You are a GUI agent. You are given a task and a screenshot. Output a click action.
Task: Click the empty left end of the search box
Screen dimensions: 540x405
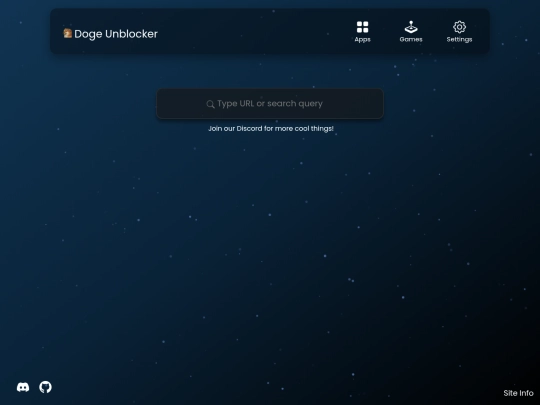tap(181, 104)
